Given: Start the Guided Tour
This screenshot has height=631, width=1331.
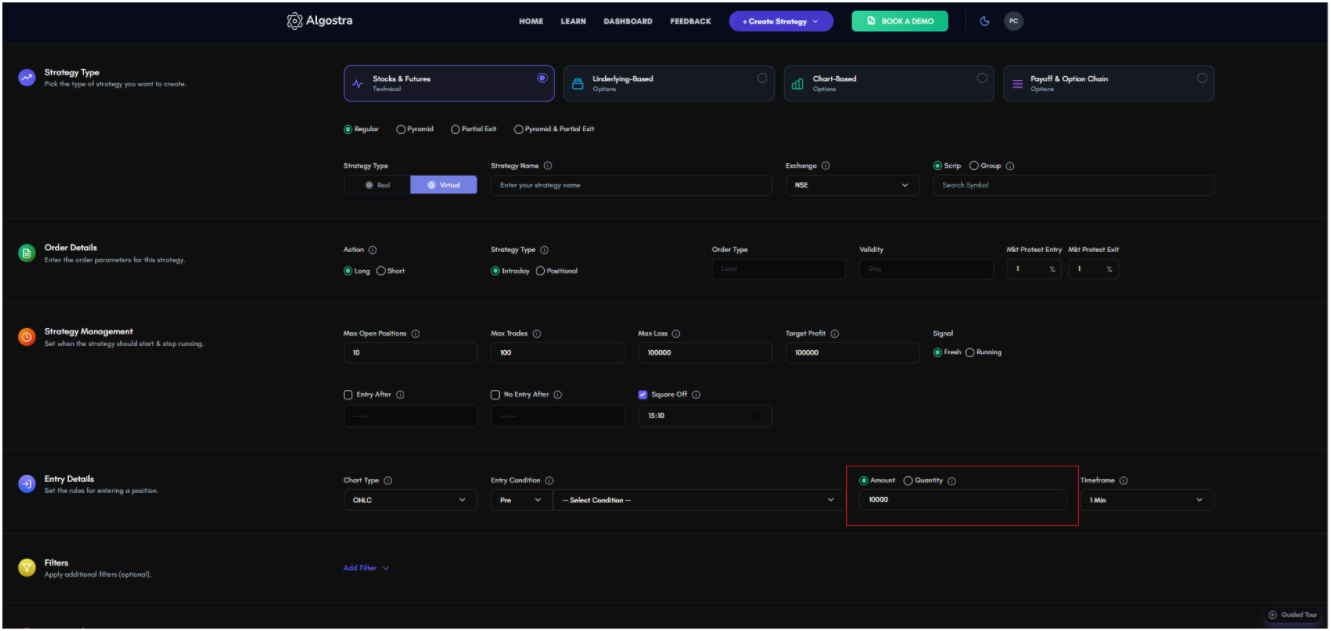Looking at the screenshot, I should pos(1292,615).
